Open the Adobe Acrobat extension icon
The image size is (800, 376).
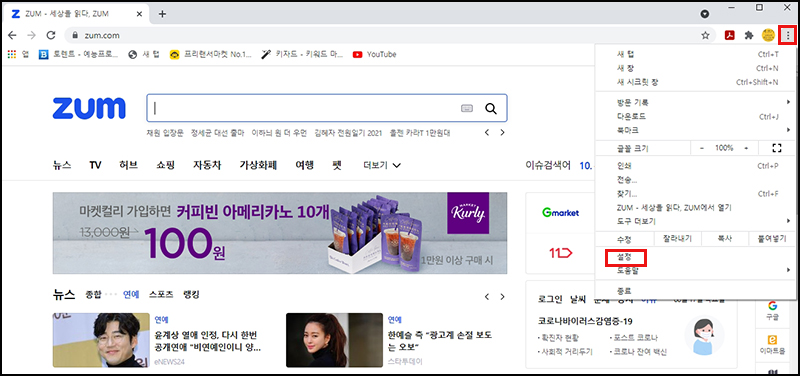(x=730, y=35)
